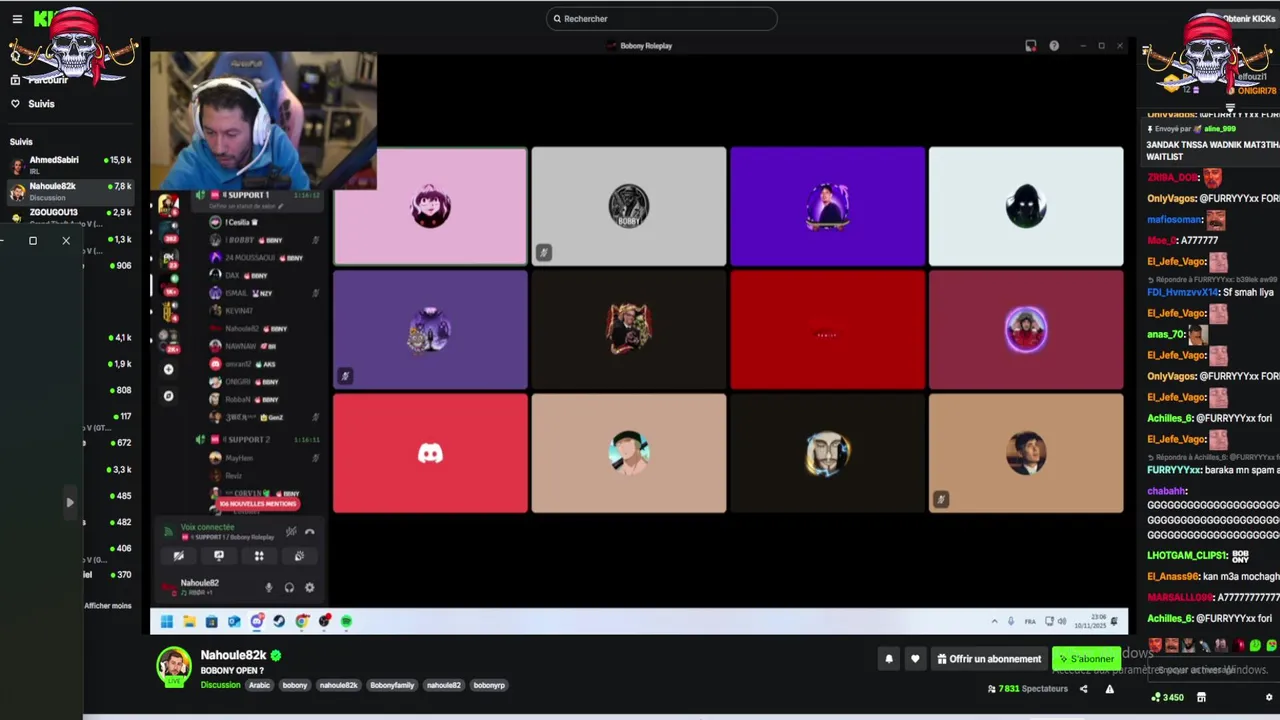1280x720 pixels.
Task: Click the Rechercher search field
Action: pos(662,19)
